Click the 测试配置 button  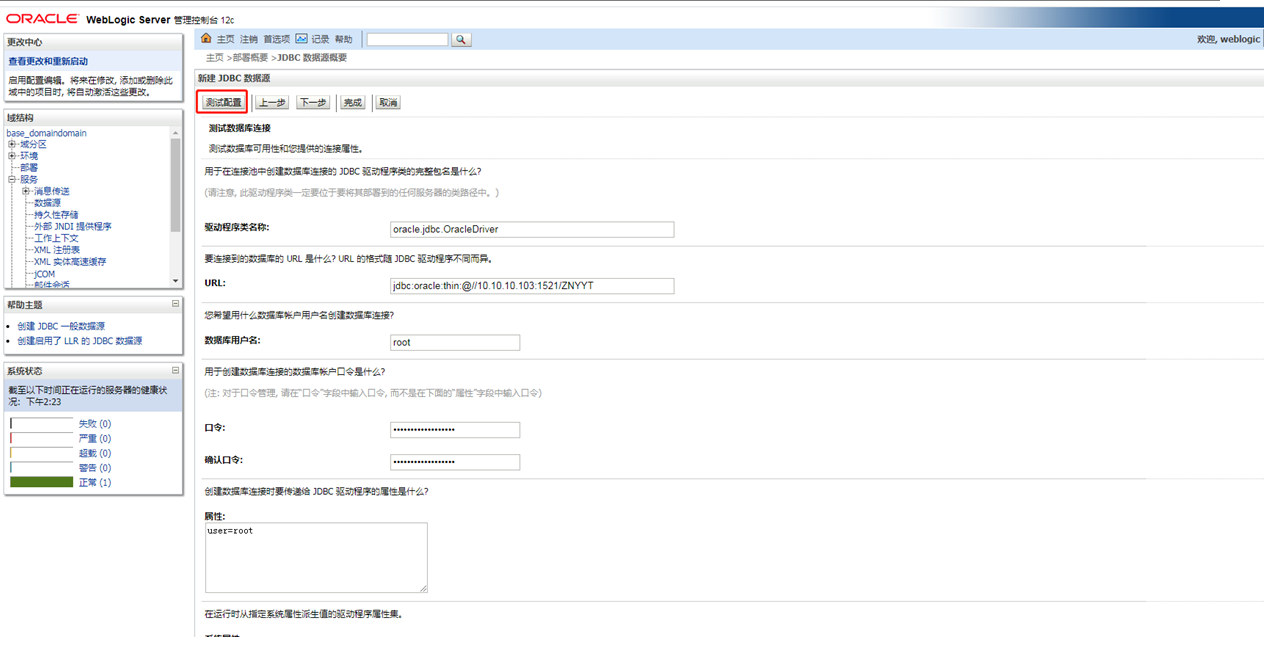[x=223, y=102]
